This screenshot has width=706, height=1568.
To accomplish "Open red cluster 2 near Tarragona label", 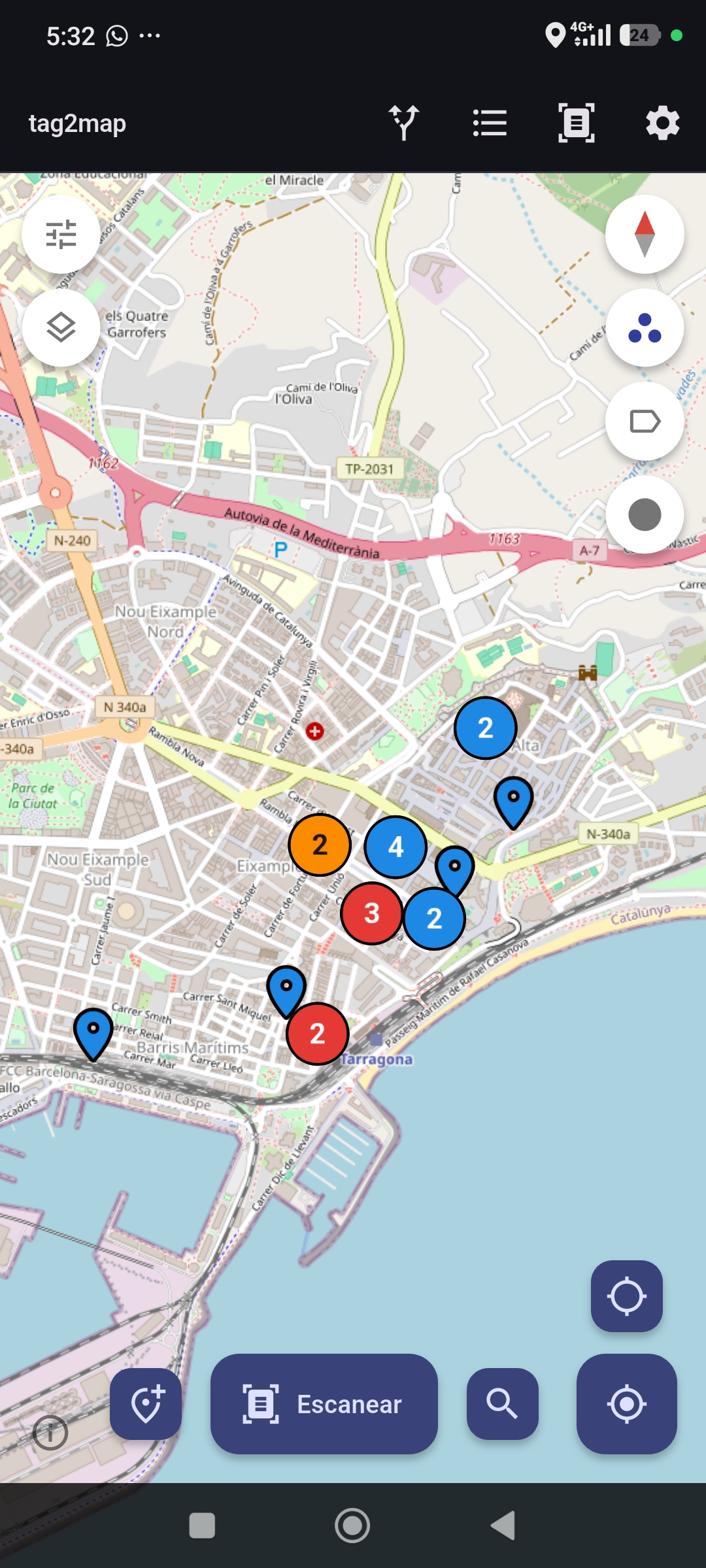I will pyautogui.click(x=318, y=1034).
